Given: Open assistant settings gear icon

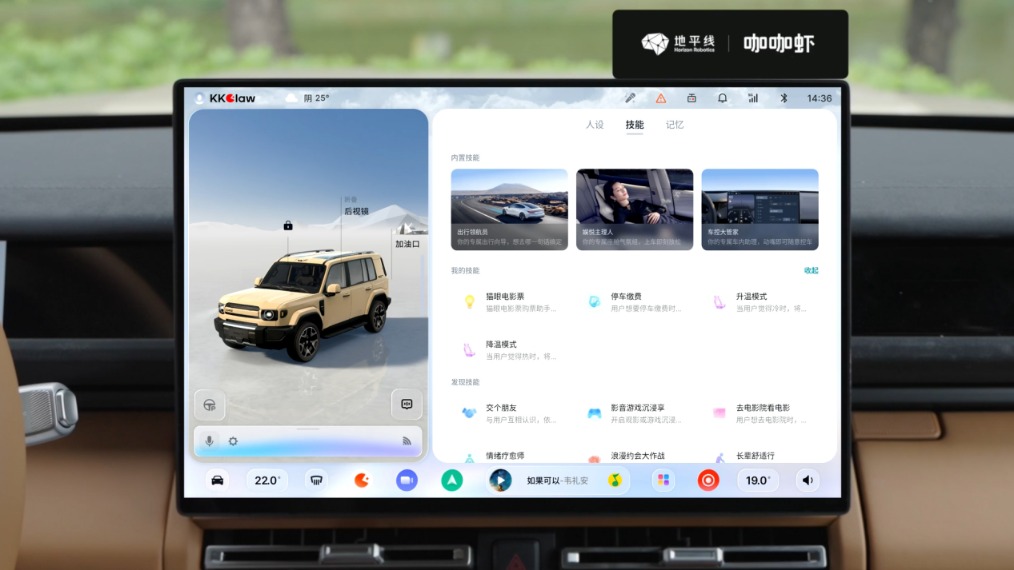Looking at the screenshot, I should click(233, 441).
